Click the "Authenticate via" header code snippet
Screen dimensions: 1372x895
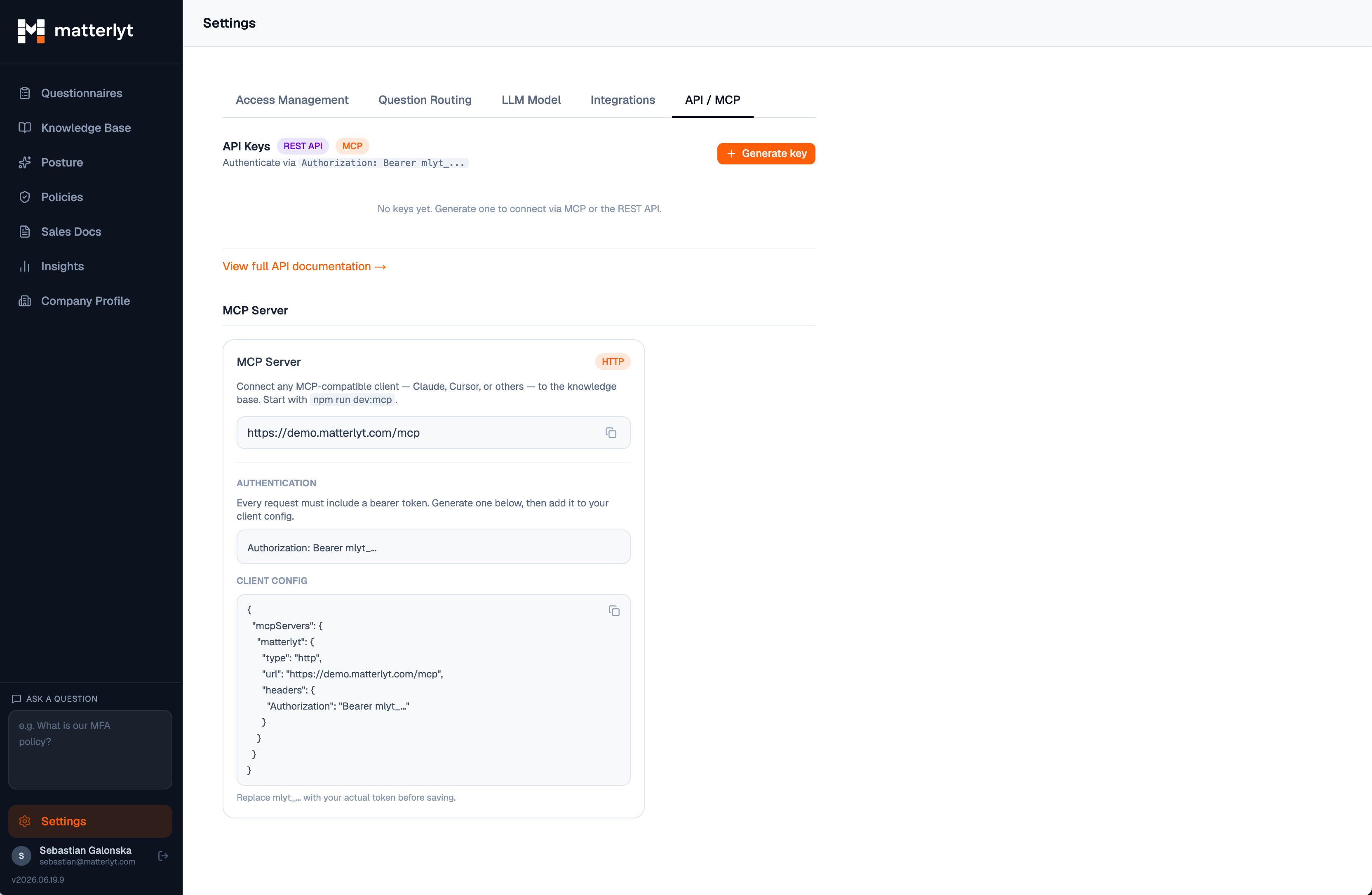point(383,163)
